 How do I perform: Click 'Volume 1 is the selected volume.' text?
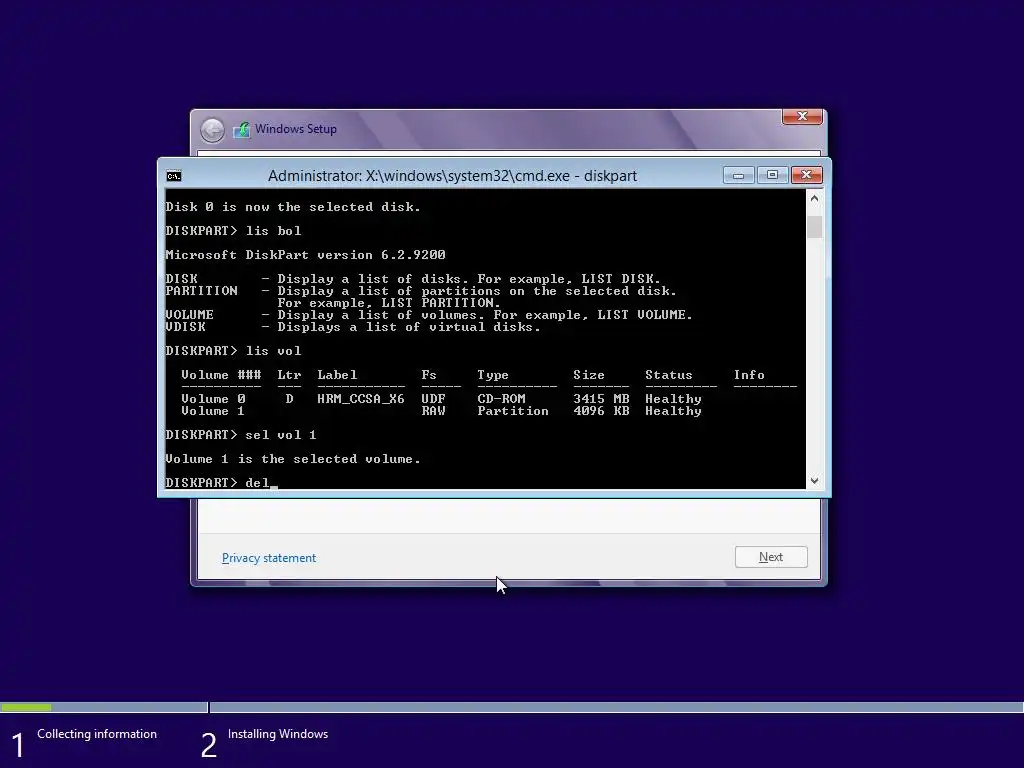pos(293,459)
